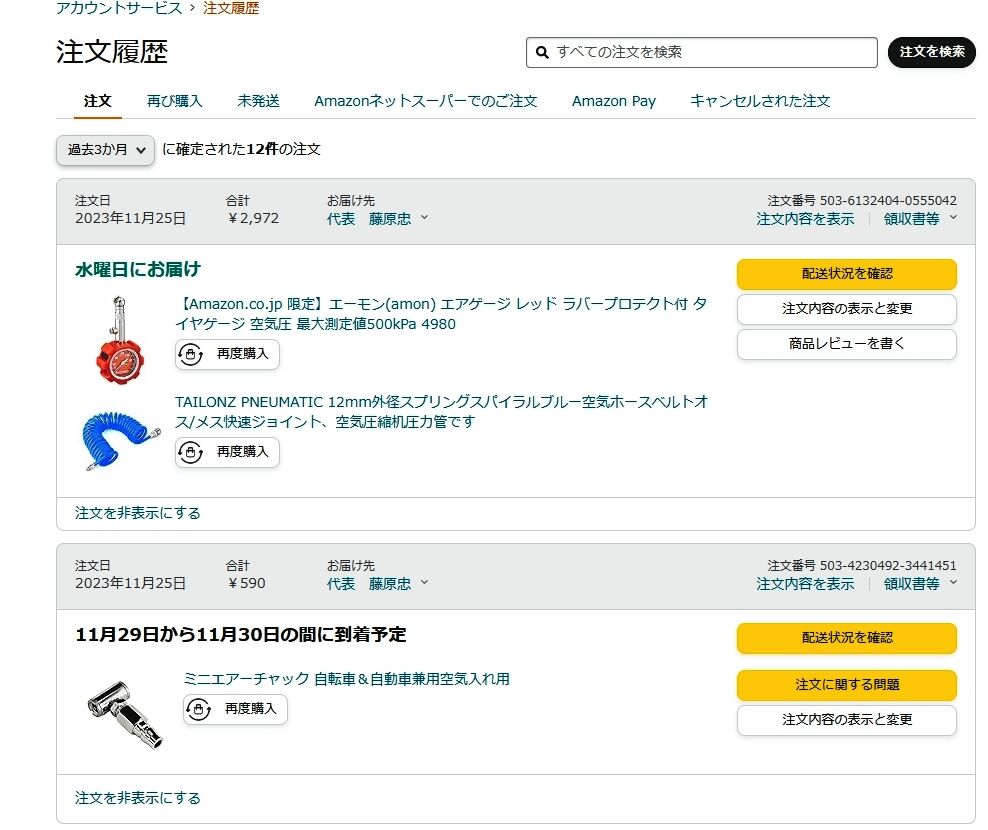This screenshot has height=830, width=988.
Task: Click the search magnifier icon in order search box
Action: pos(542,52)
